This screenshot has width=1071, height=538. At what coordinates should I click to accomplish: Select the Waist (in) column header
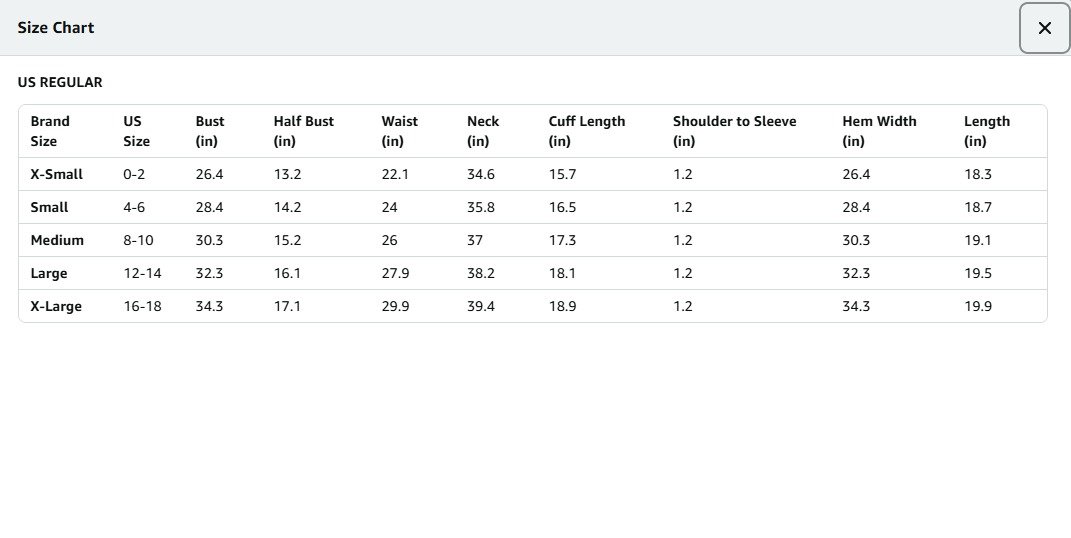point(399,131)
